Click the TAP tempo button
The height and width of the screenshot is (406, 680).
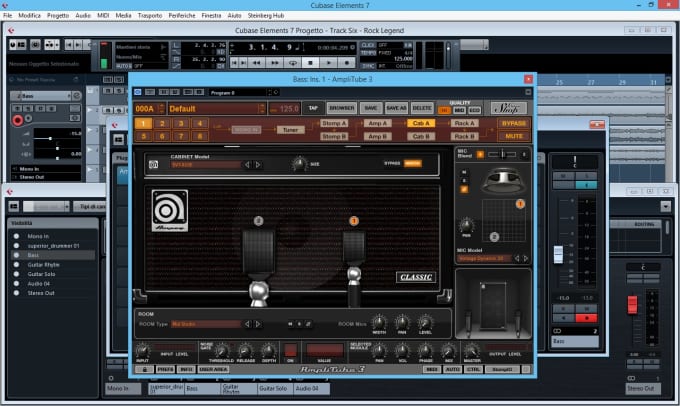point(313,108)
